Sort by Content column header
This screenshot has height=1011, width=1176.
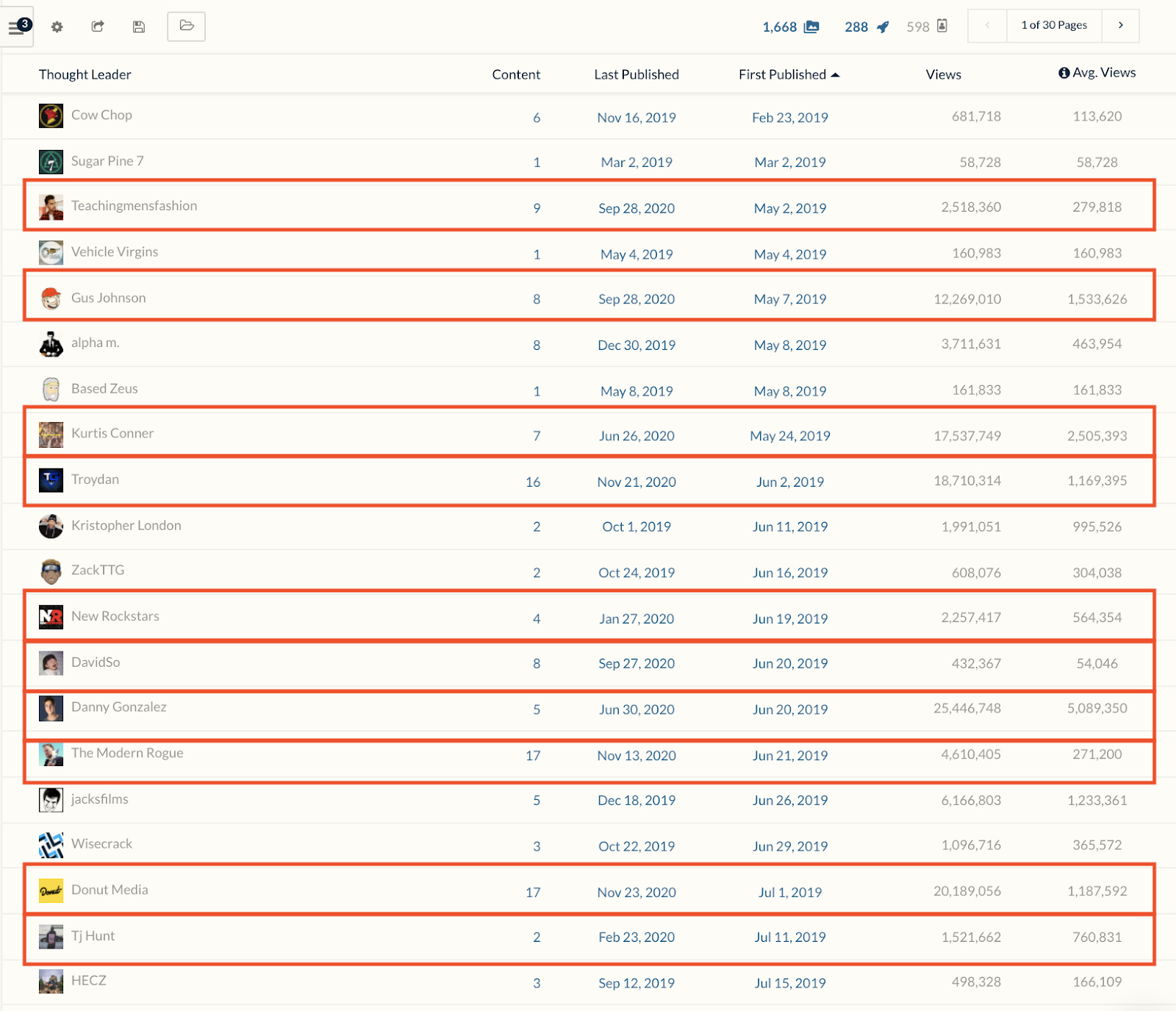click(516, 74)
